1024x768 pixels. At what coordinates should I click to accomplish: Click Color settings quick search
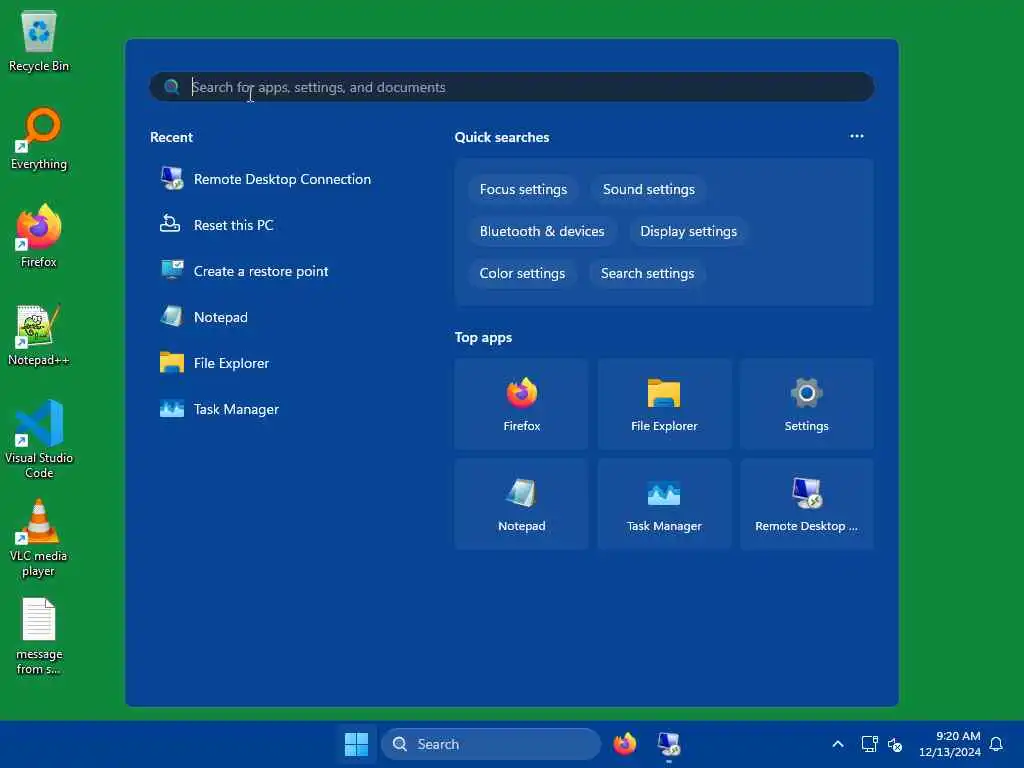(x=522, y=273)
